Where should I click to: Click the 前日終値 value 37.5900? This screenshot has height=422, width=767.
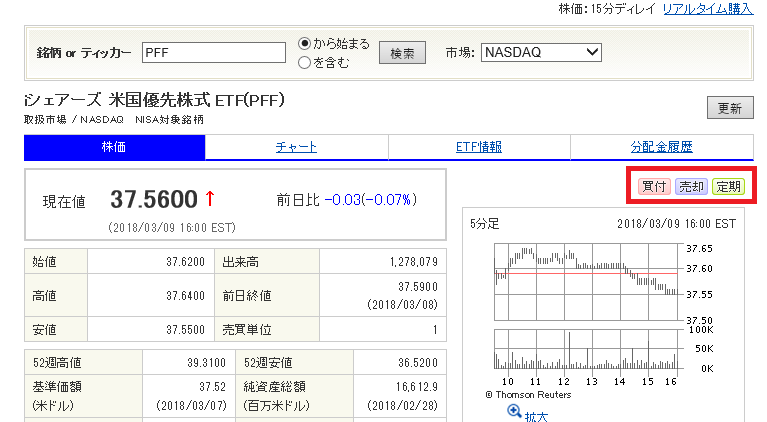tap(418, 287)
